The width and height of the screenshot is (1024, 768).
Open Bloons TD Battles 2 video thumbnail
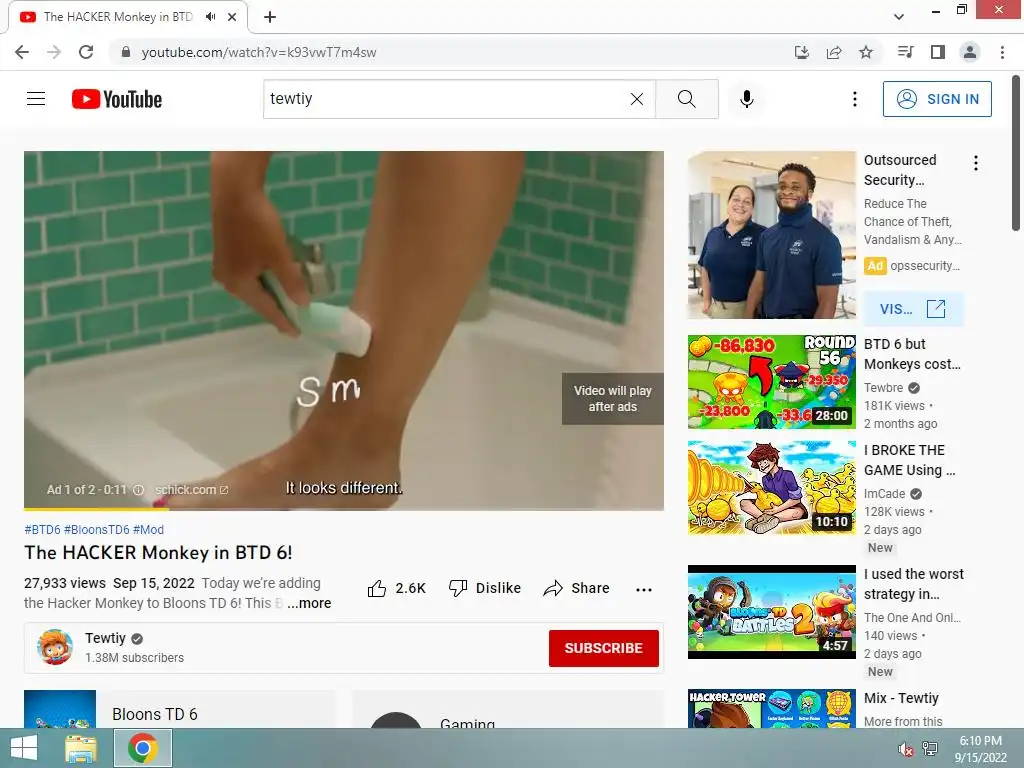[771, 612]
